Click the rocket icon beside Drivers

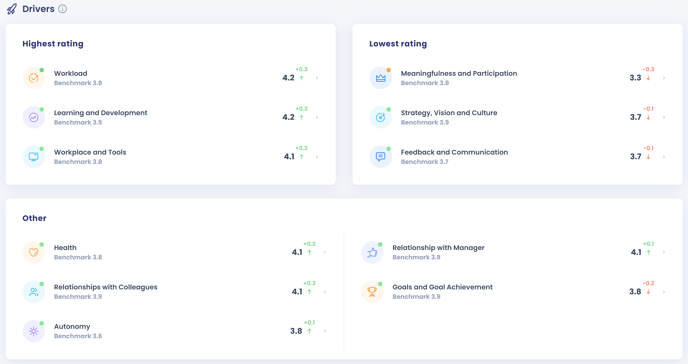pyautogui.click(x=12, y=9)
